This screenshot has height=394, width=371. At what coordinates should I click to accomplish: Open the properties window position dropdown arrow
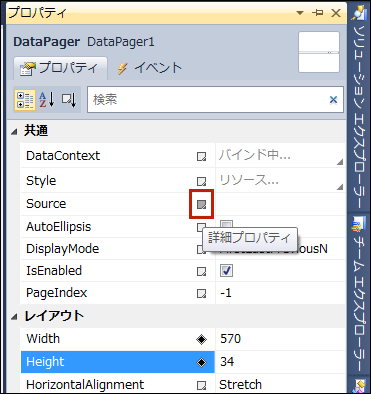[300, 13]
